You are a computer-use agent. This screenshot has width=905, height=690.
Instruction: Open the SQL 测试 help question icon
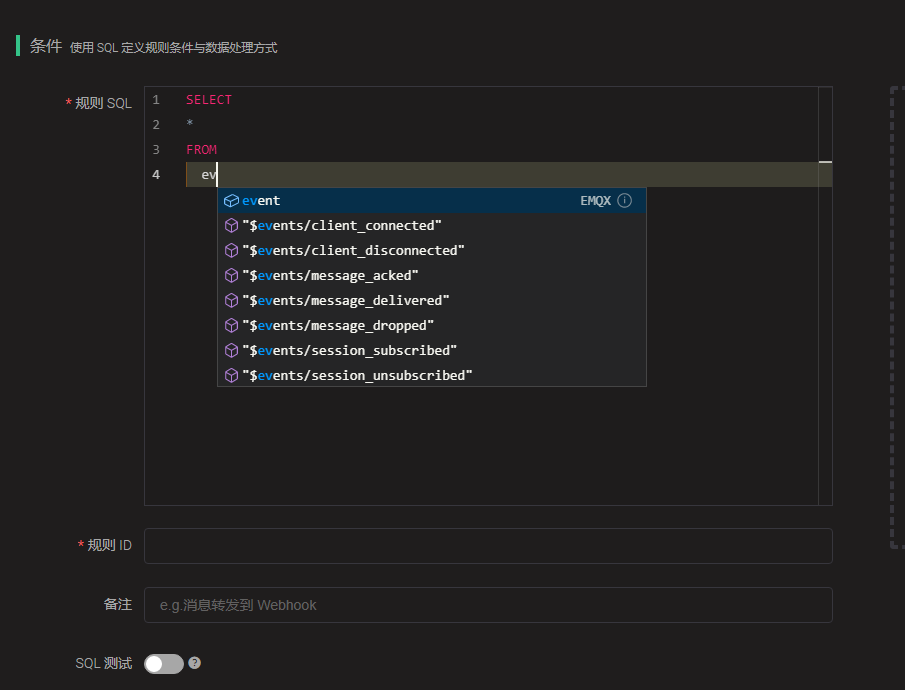click(195, 663)
